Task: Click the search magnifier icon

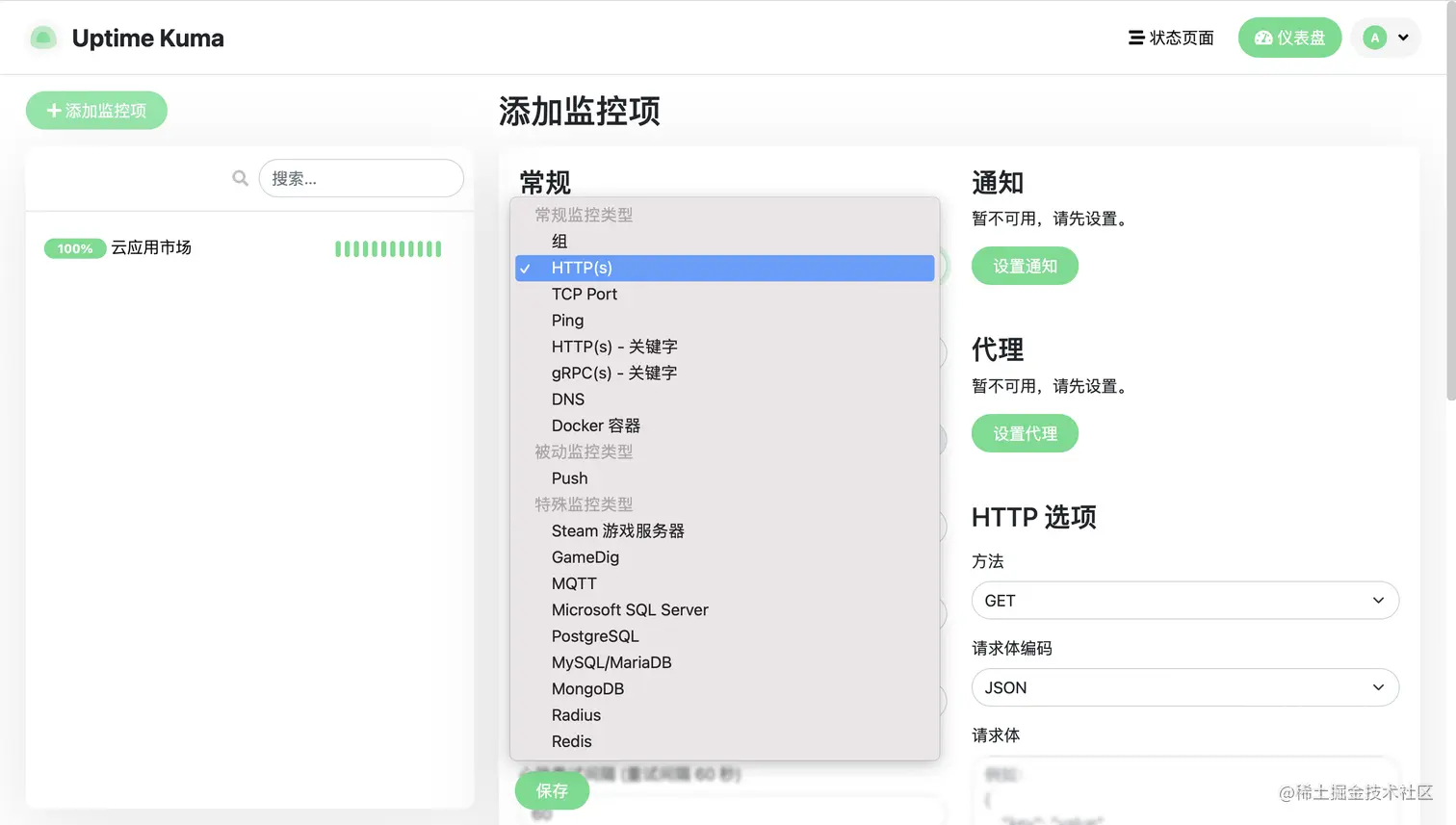Action: [241, 178]
